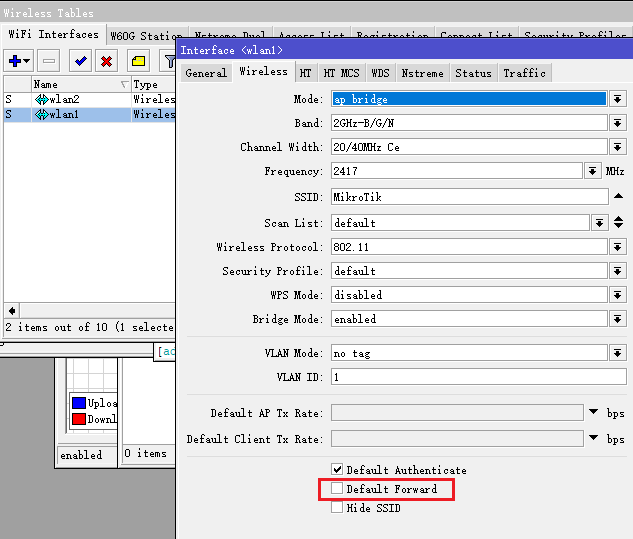Click the blue plus Add interface button
The width and height of the screenshot is (633, 539).
pos(16,61)
